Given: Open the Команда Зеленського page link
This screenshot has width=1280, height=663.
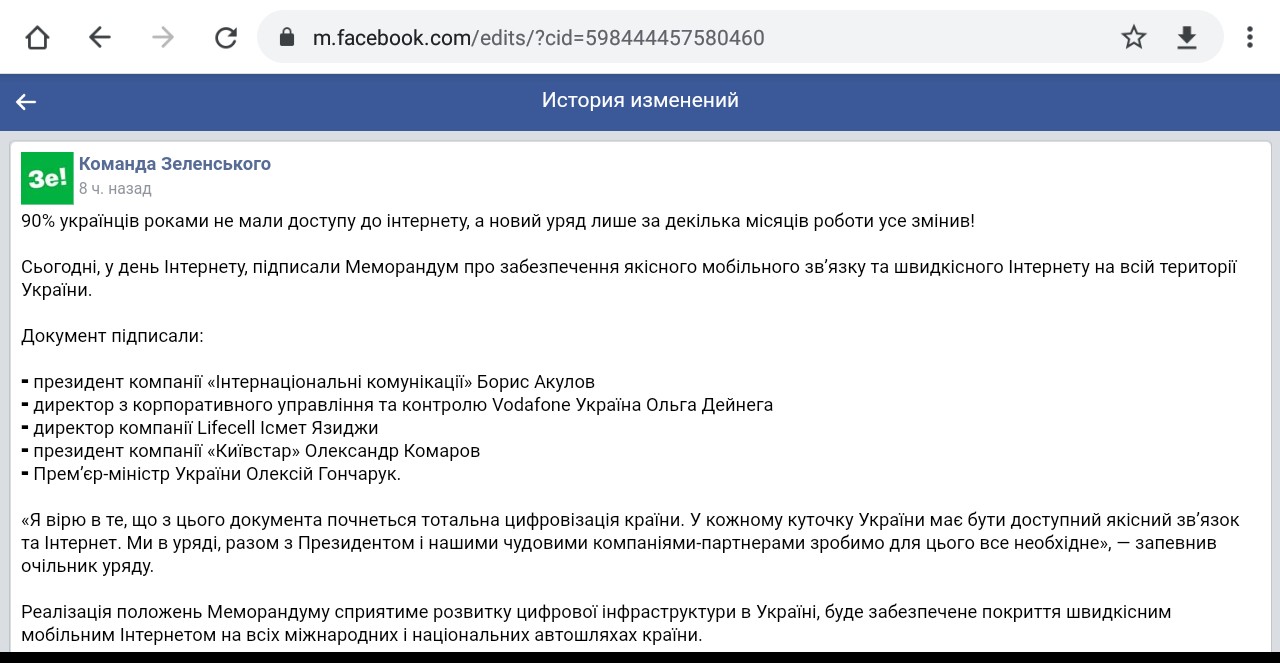Looking at the screenshot, I should (x=175, y=164).
